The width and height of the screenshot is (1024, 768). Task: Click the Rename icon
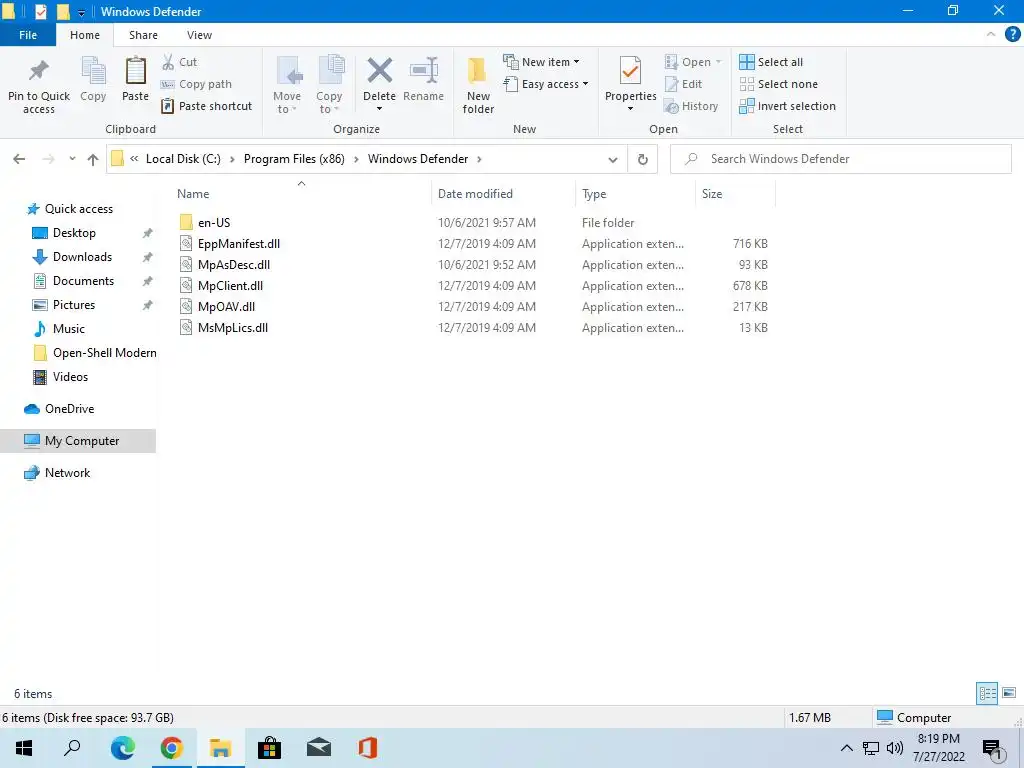coord(423,71)
